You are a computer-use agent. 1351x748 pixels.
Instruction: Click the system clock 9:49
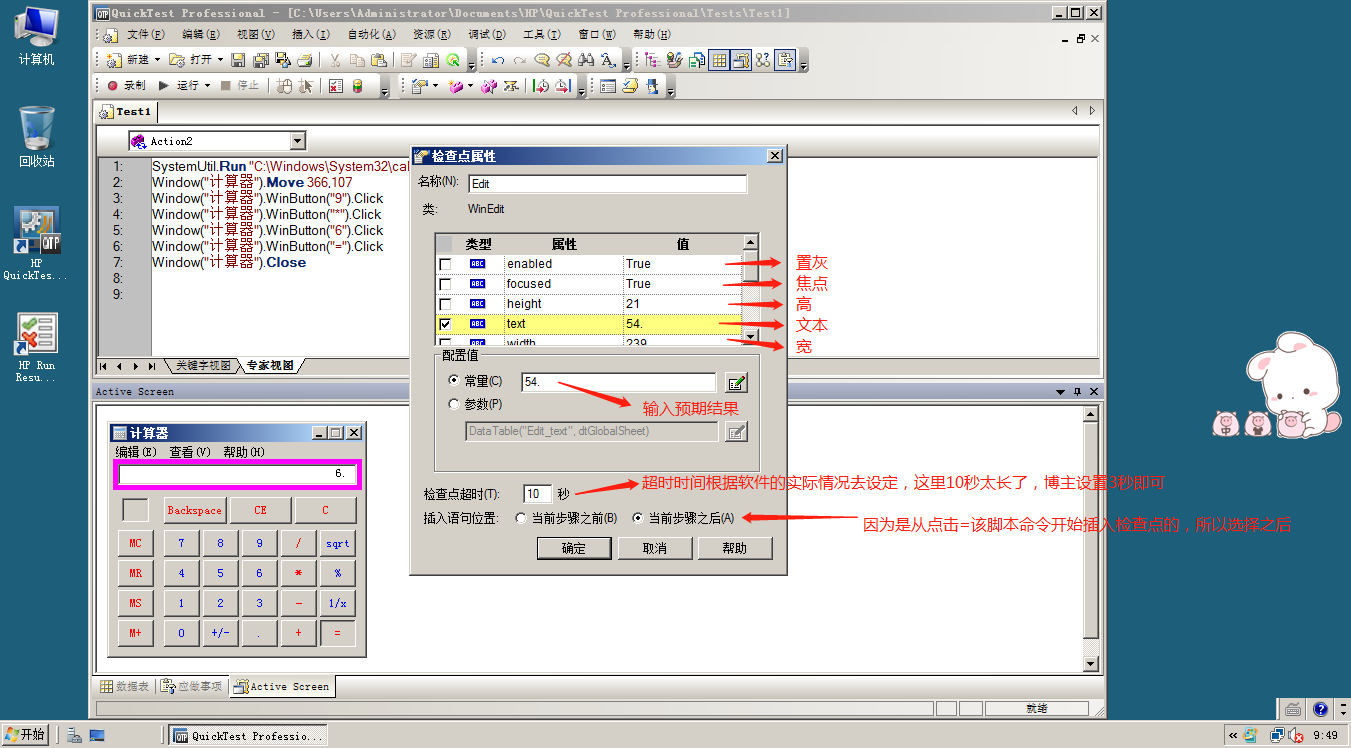(x=1325, y=735)
